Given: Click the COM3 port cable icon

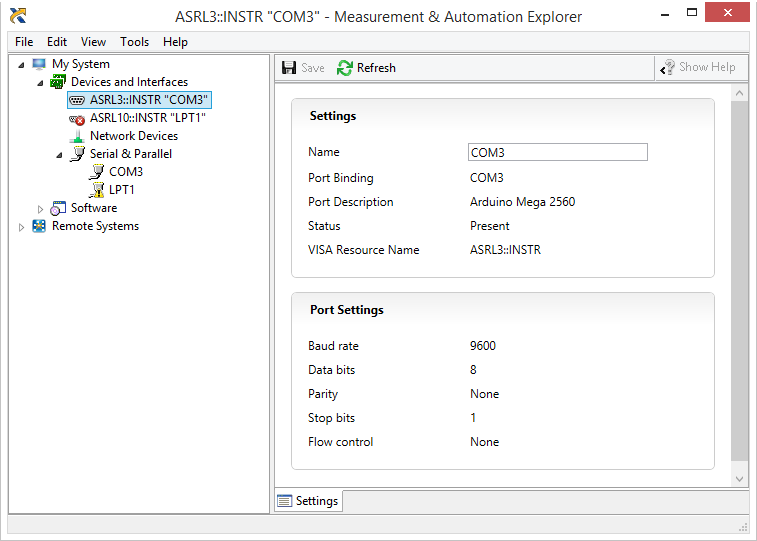Looking at the screenshot, I should click(97, 172).
